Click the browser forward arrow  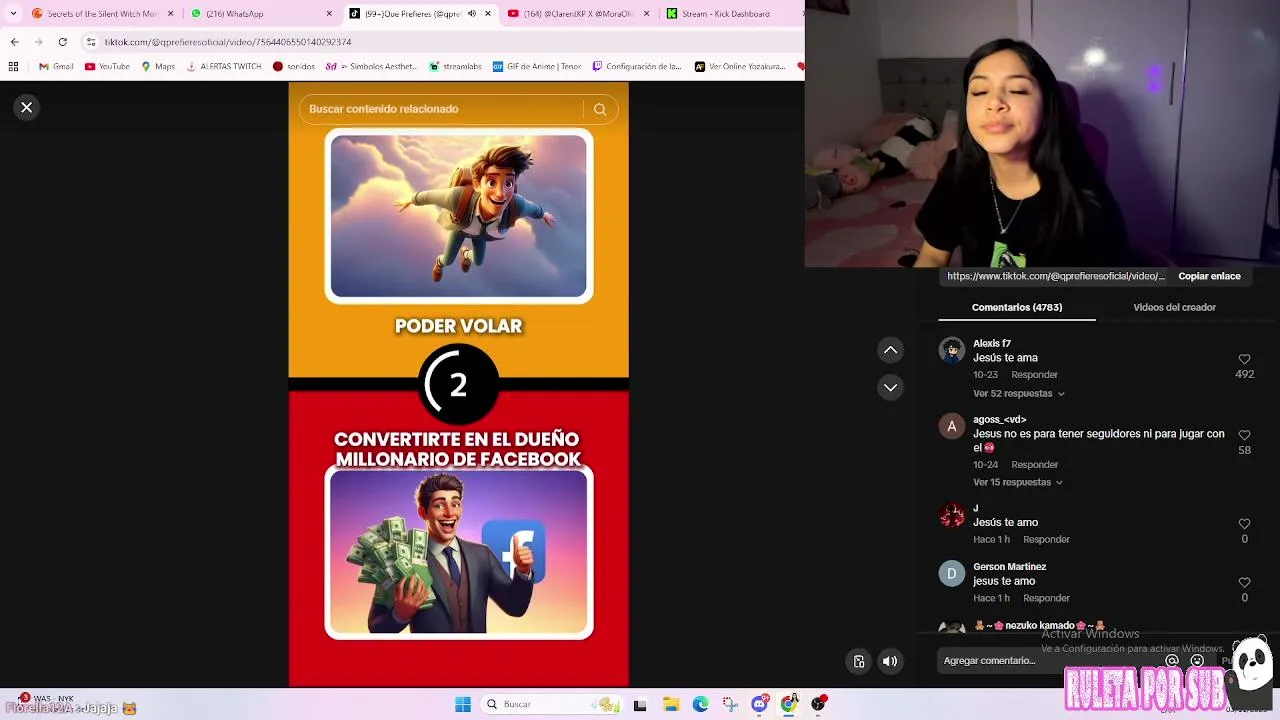[38, 42]
